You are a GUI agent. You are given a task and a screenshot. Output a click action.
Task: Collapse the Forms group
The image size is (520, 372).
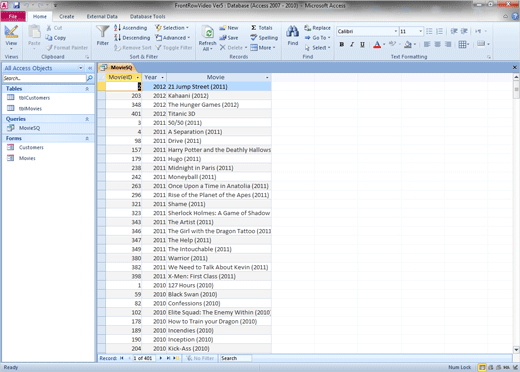87,138
